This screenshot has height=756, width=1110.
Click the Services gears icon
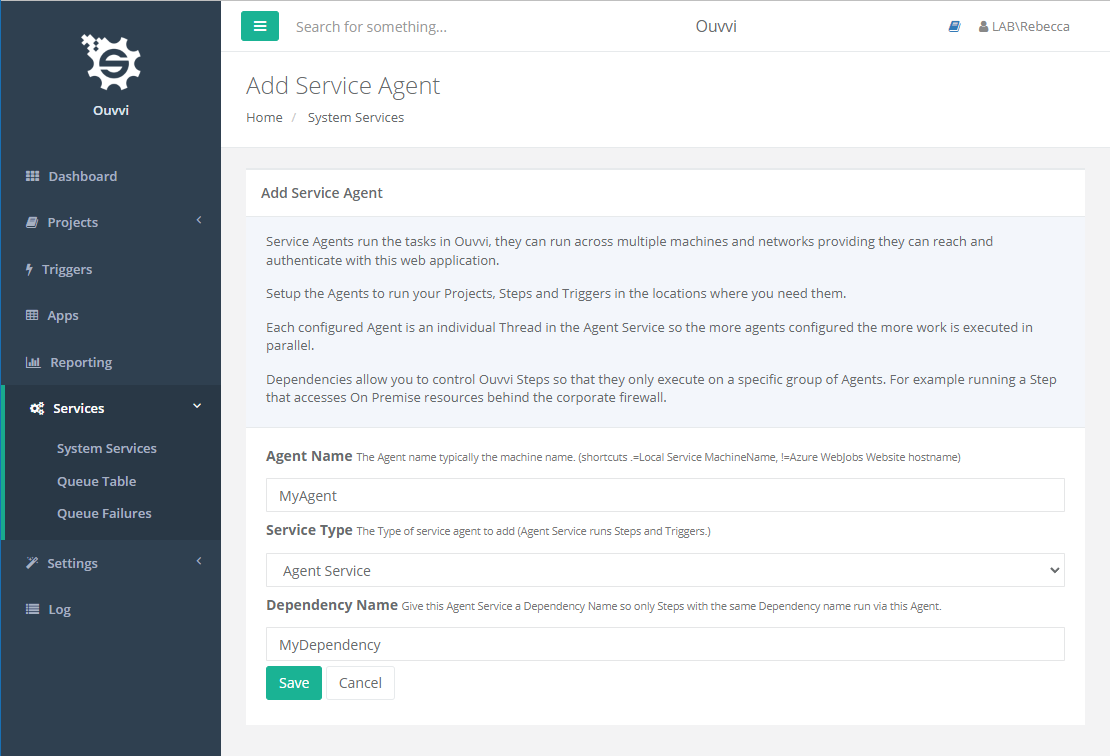click(x=37, y=408)
